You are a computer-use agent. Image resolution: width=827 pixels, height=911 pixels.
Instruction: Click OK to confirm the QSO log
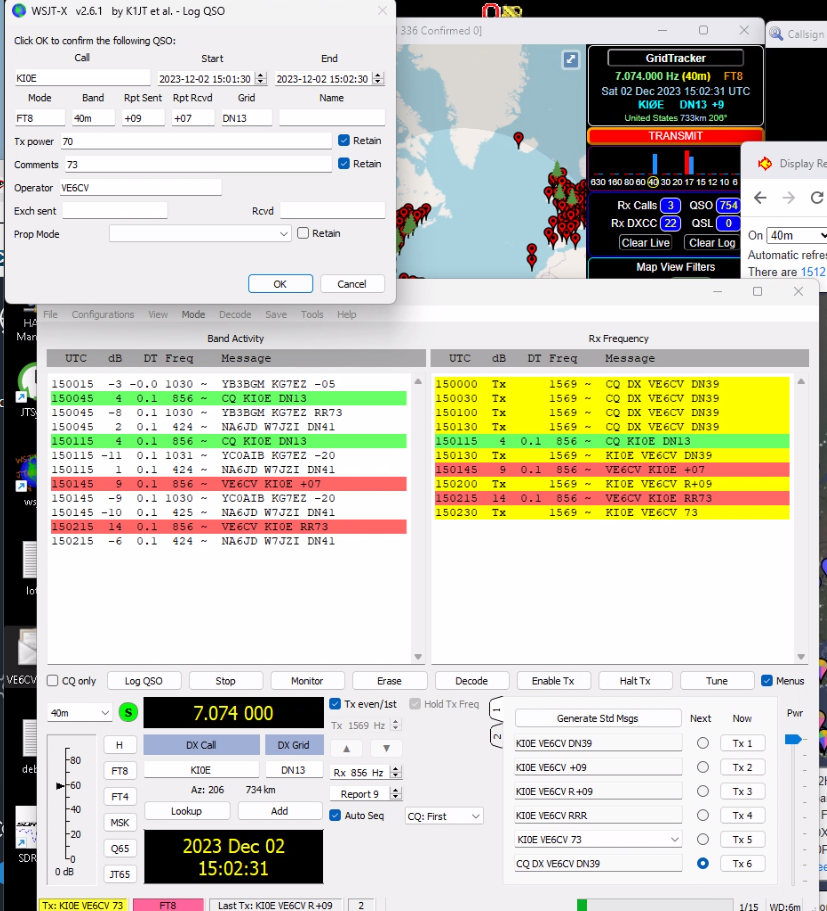280,284
